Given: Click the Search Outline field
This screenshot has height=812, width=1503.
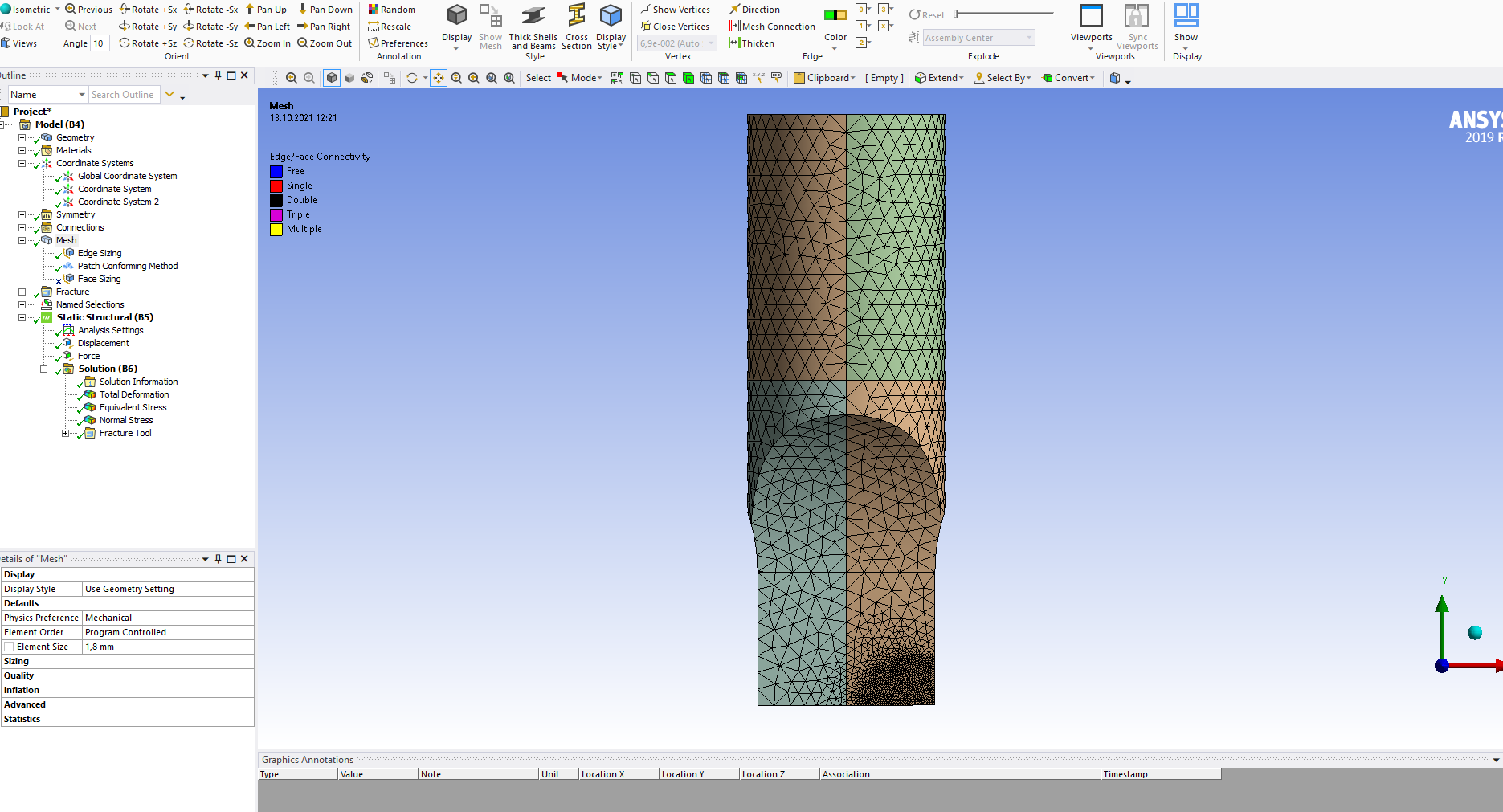Looking at the screenshot, I should click(124, 95).
